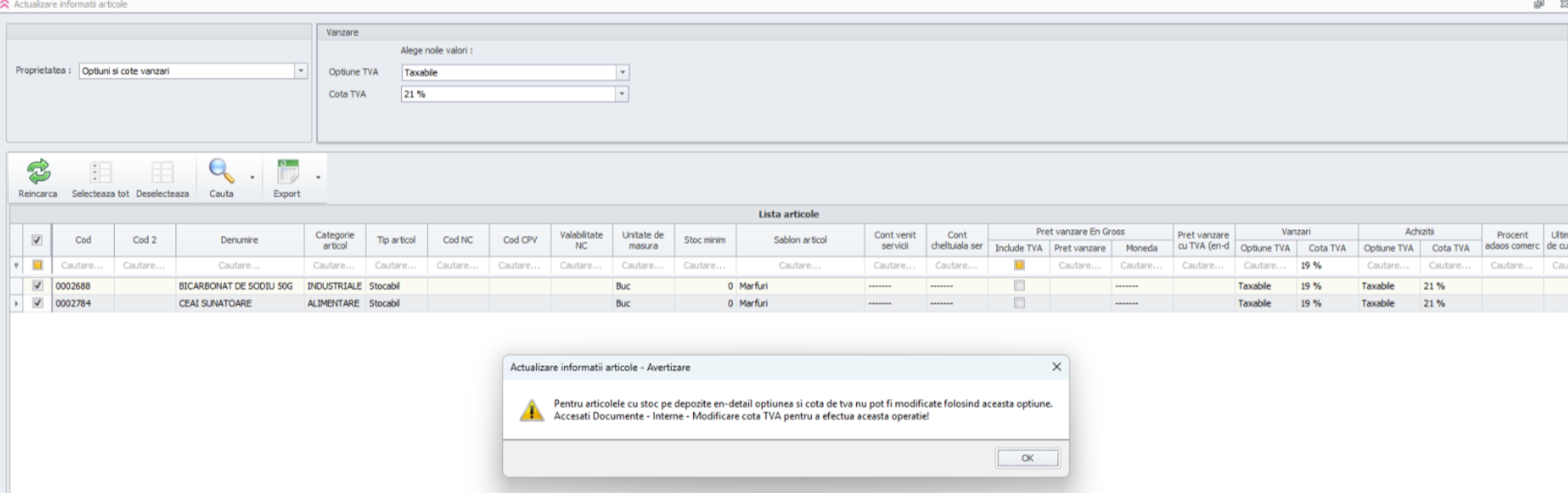Click the Reincarca refresh icon

click(38, 172)
